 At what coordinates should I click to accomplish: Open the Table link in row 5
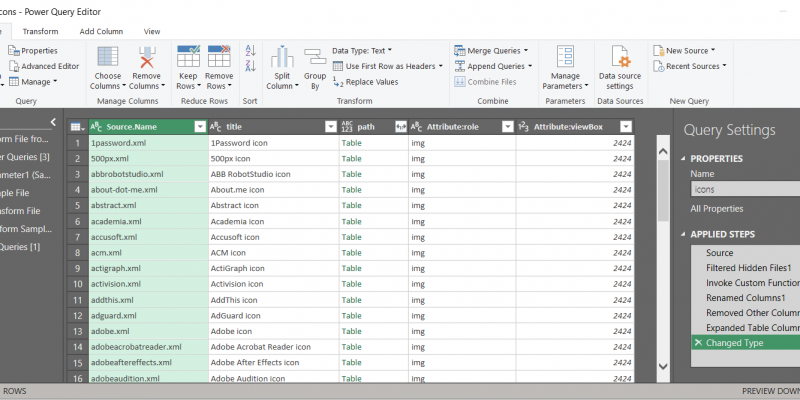point(352,205)
